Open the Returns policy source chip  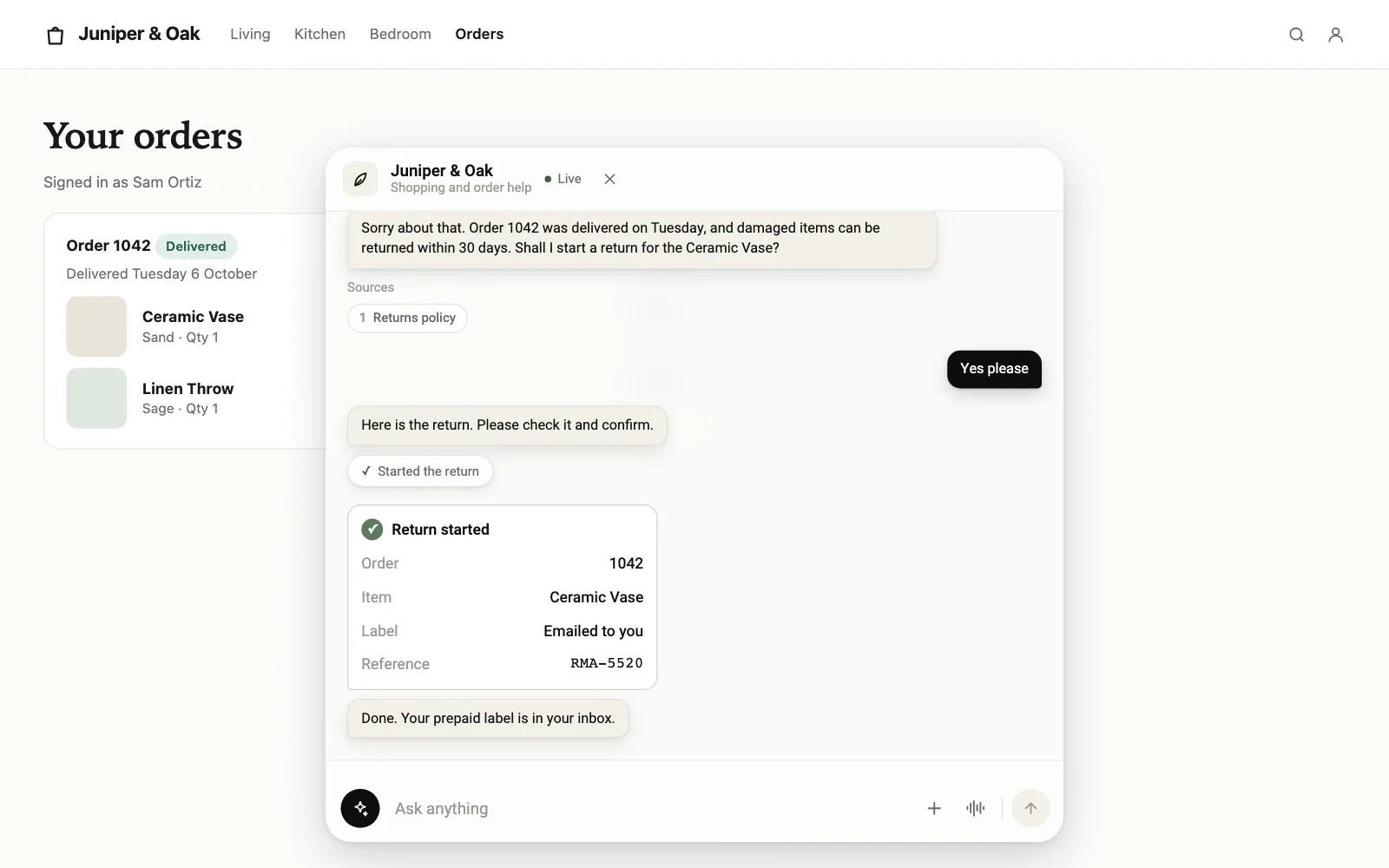coord(407,318)
